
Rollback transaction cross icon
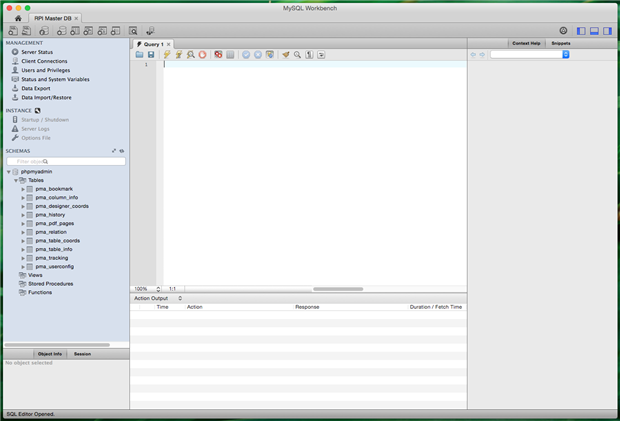pyautogui.click(x=258, y=55)
